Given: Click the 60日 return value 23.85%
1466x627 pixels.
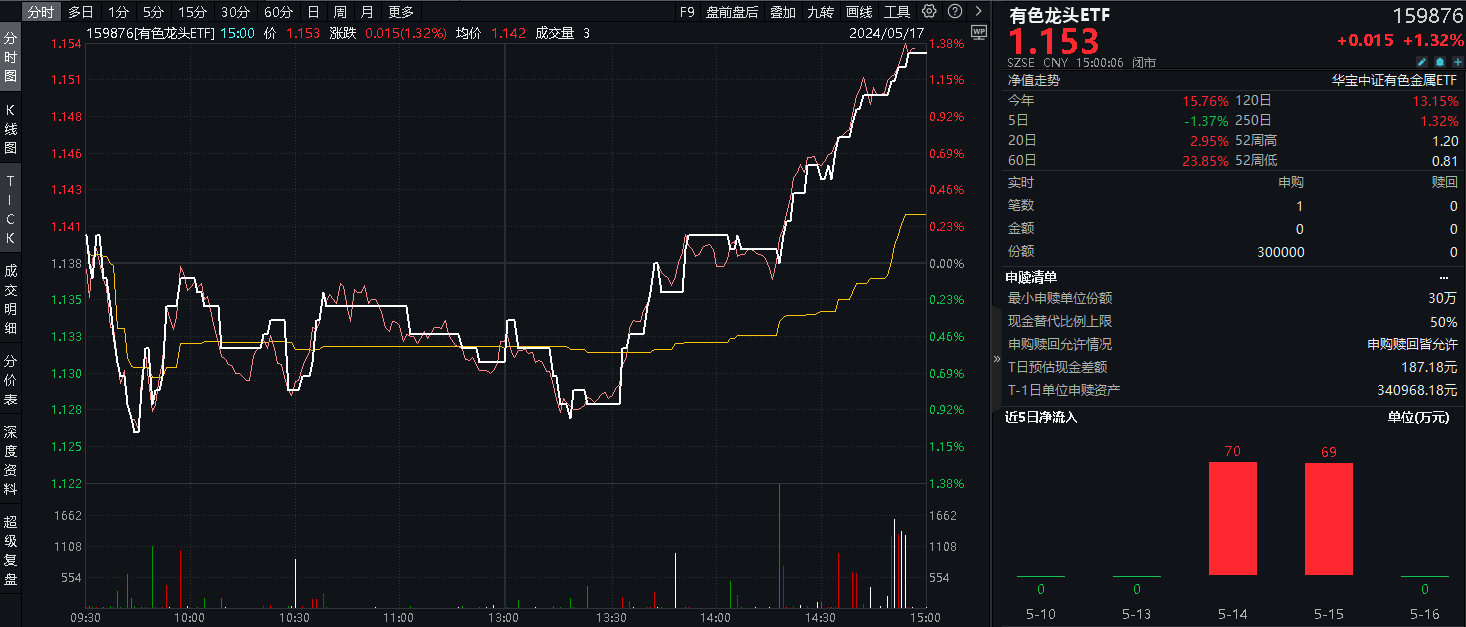Looking at the screenshot, I should (x=1205, y=160).
